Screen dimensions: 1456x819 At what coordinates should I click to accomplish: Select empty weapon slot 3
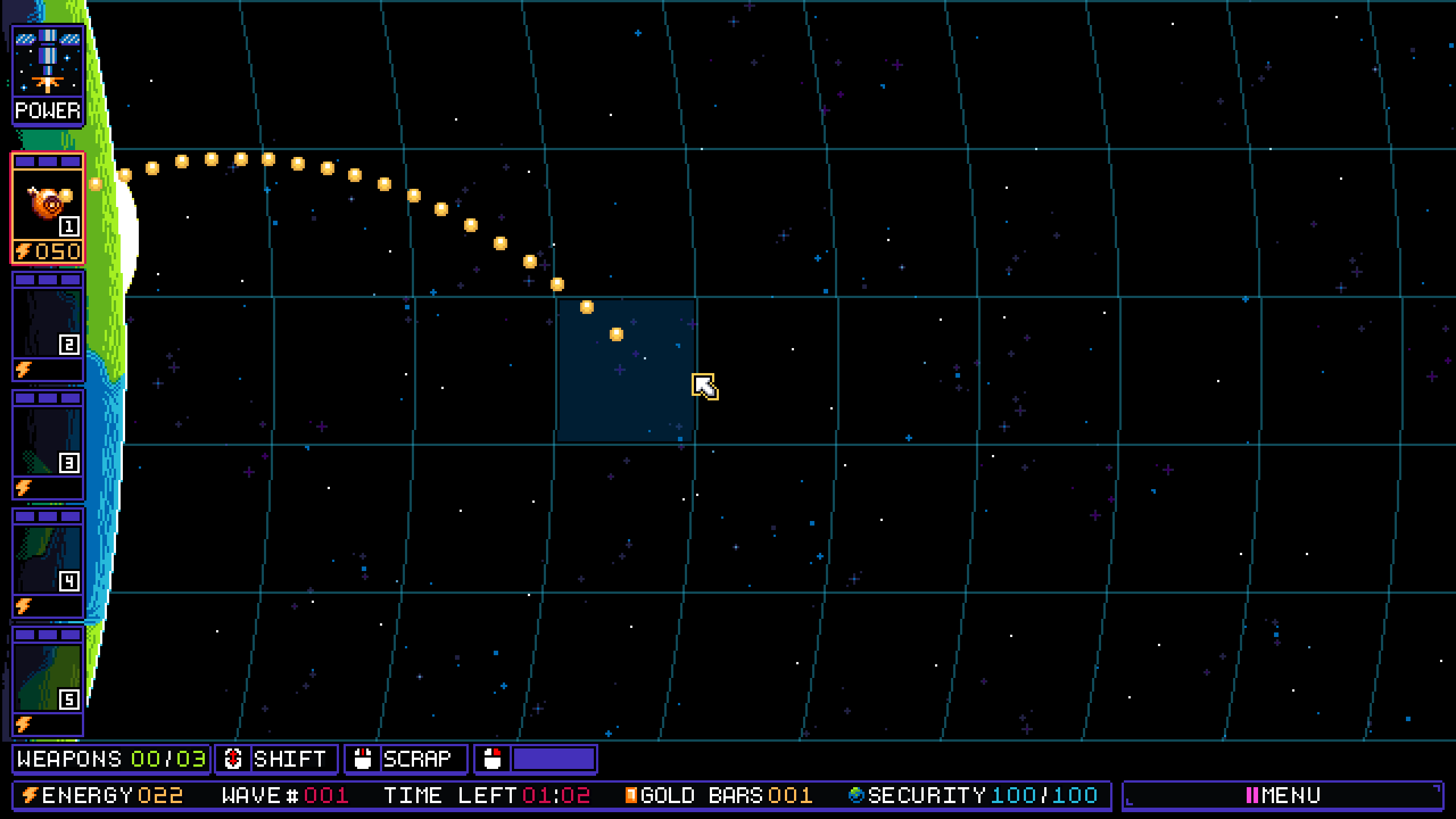point(48,444)
